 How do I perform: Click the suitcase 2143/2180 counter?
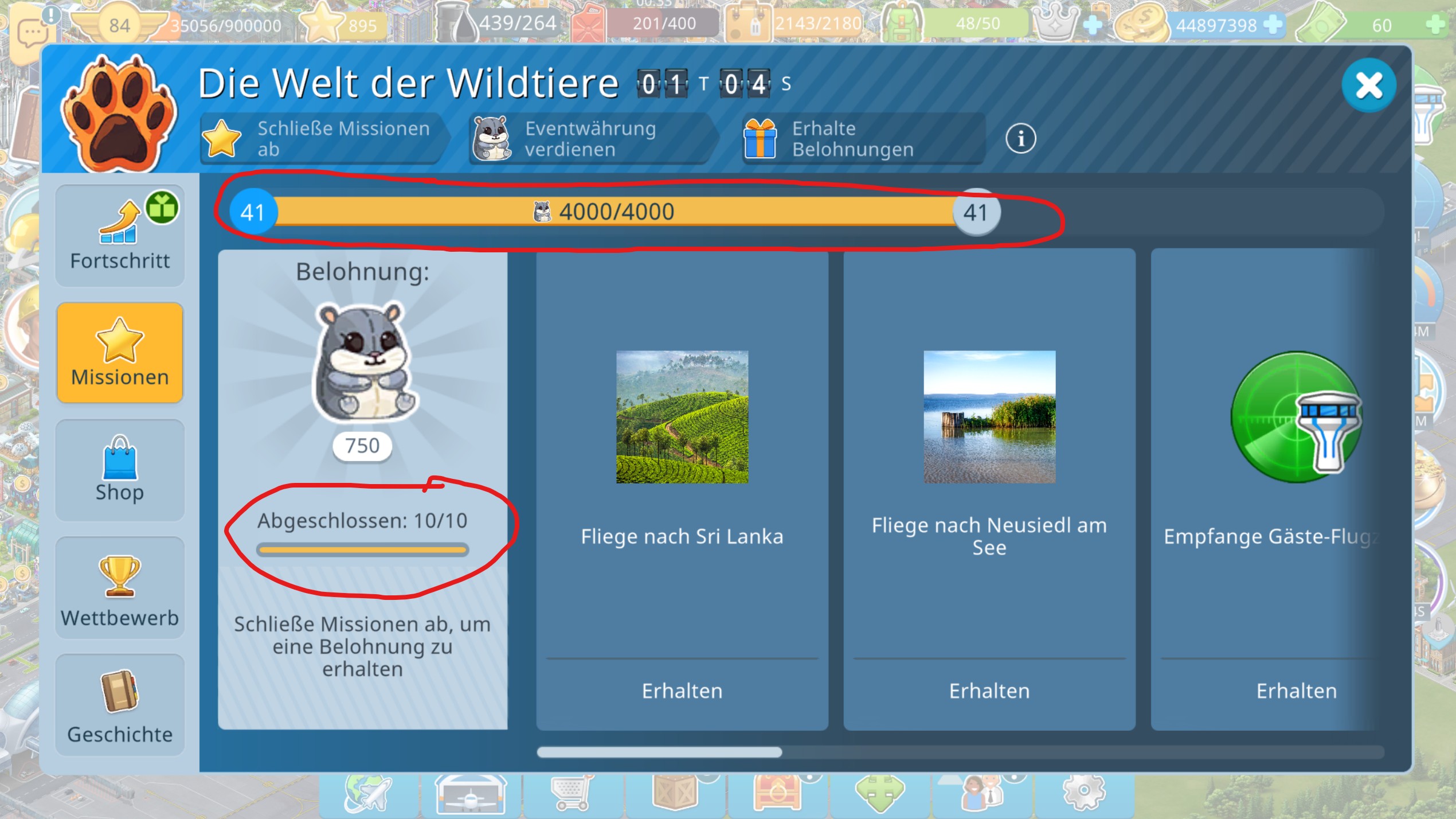[794, 23]
